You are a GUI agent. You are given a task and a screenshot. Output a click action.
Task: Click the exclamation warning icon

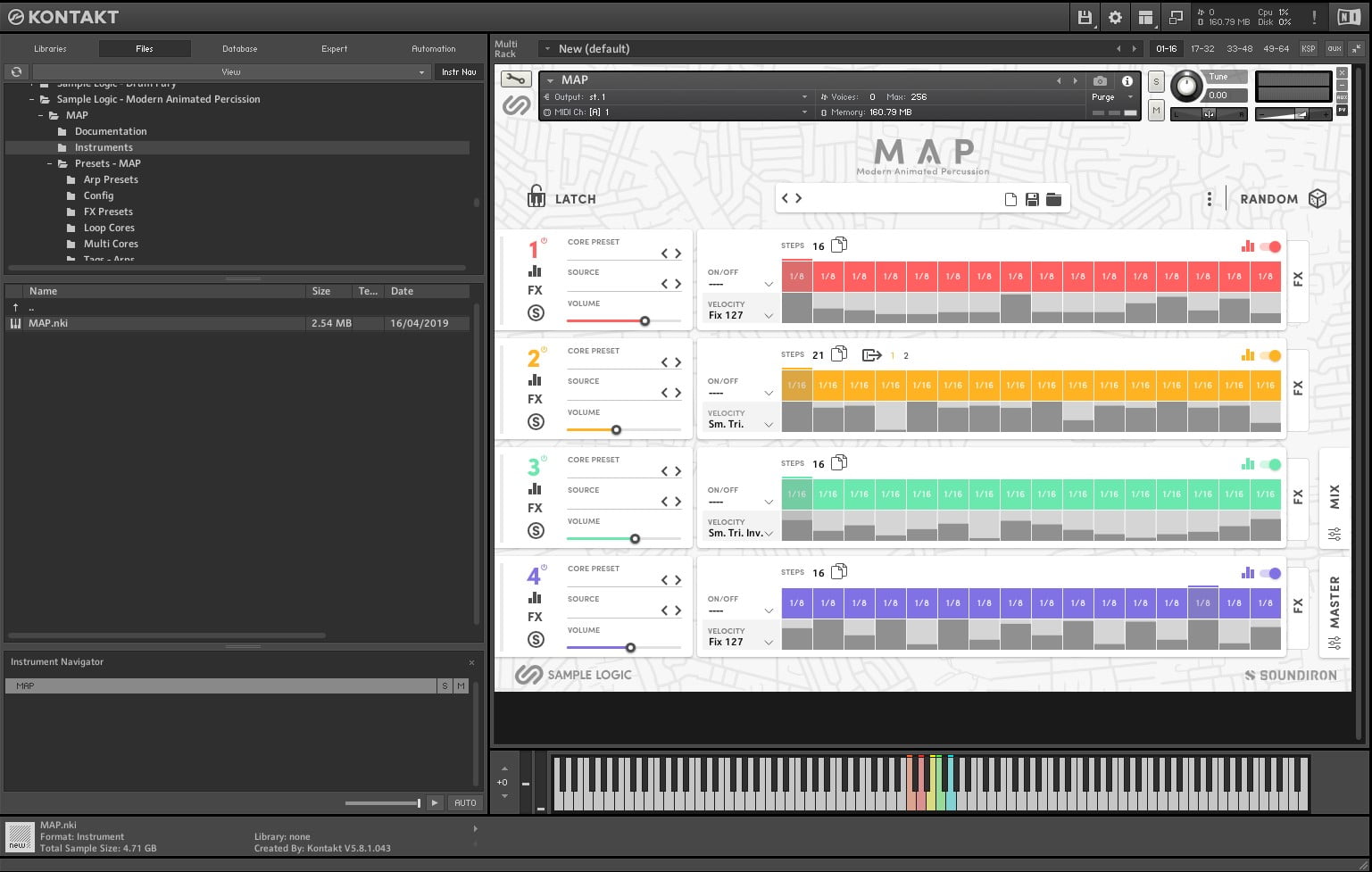coord(1314,17)
